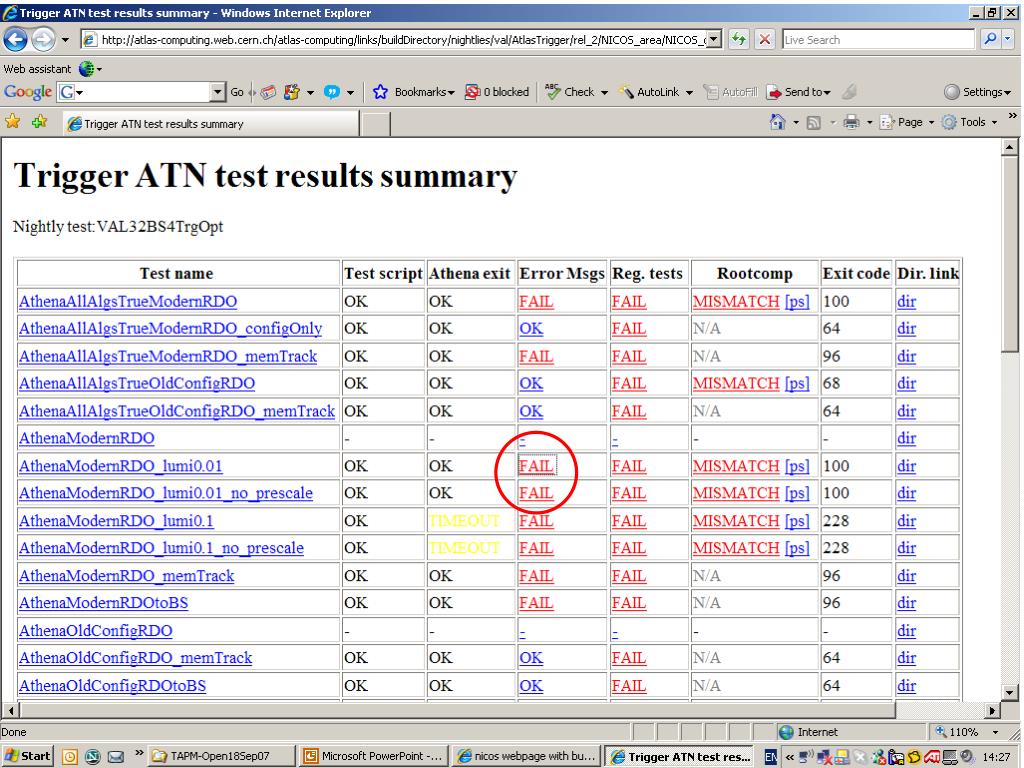Screen dimensions: 1024x768
Task: Click Error Msgs OK for AthenaOldConfigRDO_memTrack
Action: 531,658
